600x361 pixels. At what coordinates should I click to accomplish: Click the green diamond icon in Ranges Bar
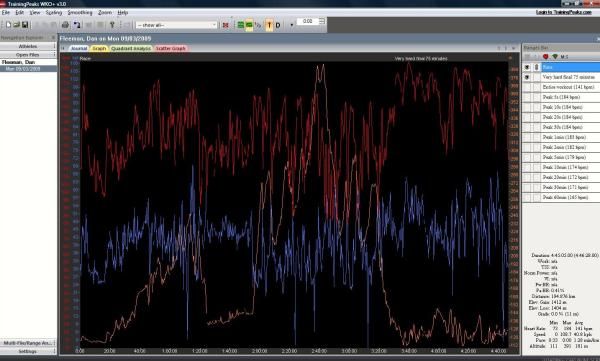(x=555, y=57)
